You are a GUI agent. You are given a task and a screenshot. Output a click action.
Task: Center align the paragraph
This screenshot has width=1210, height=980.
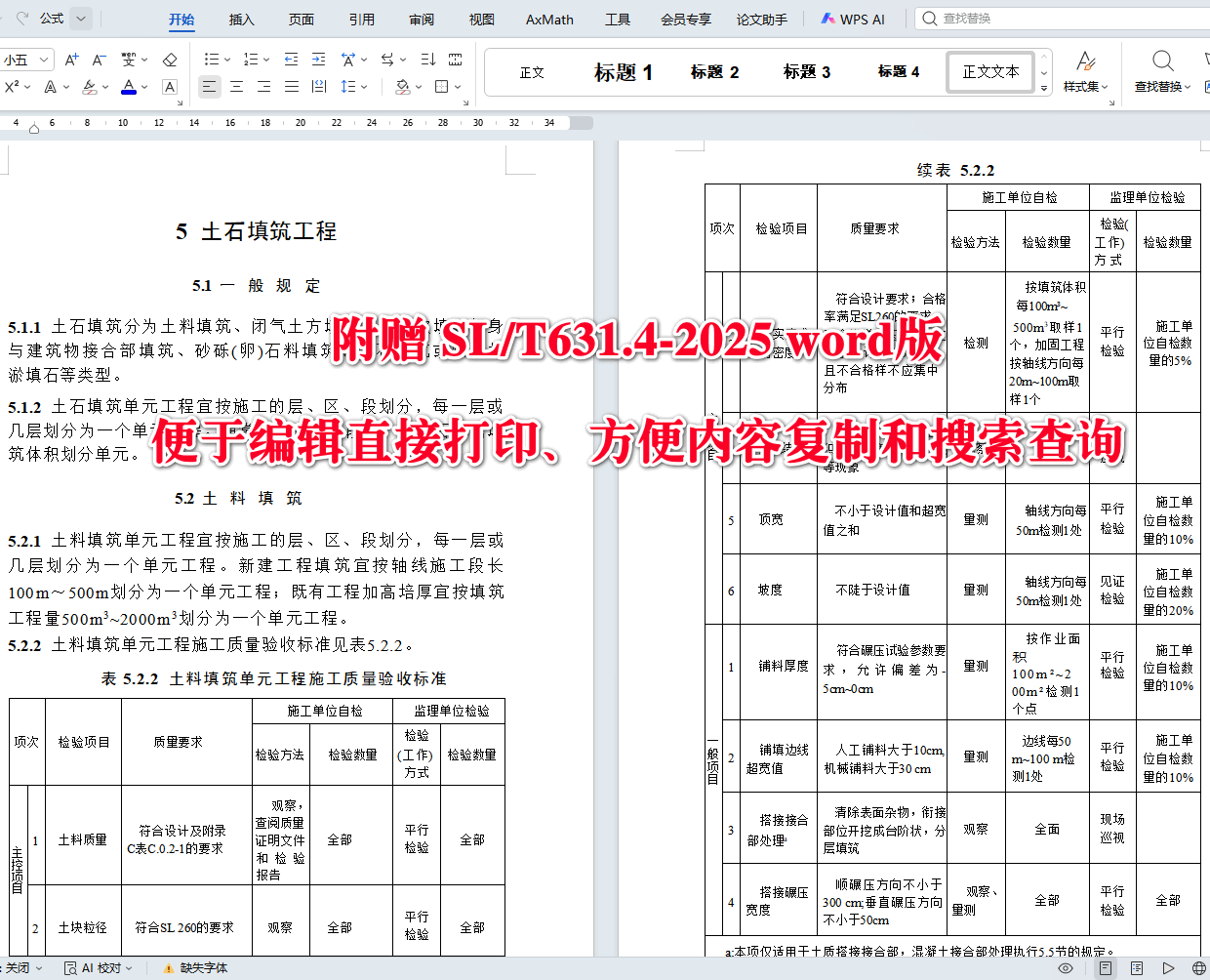[236, 87]
